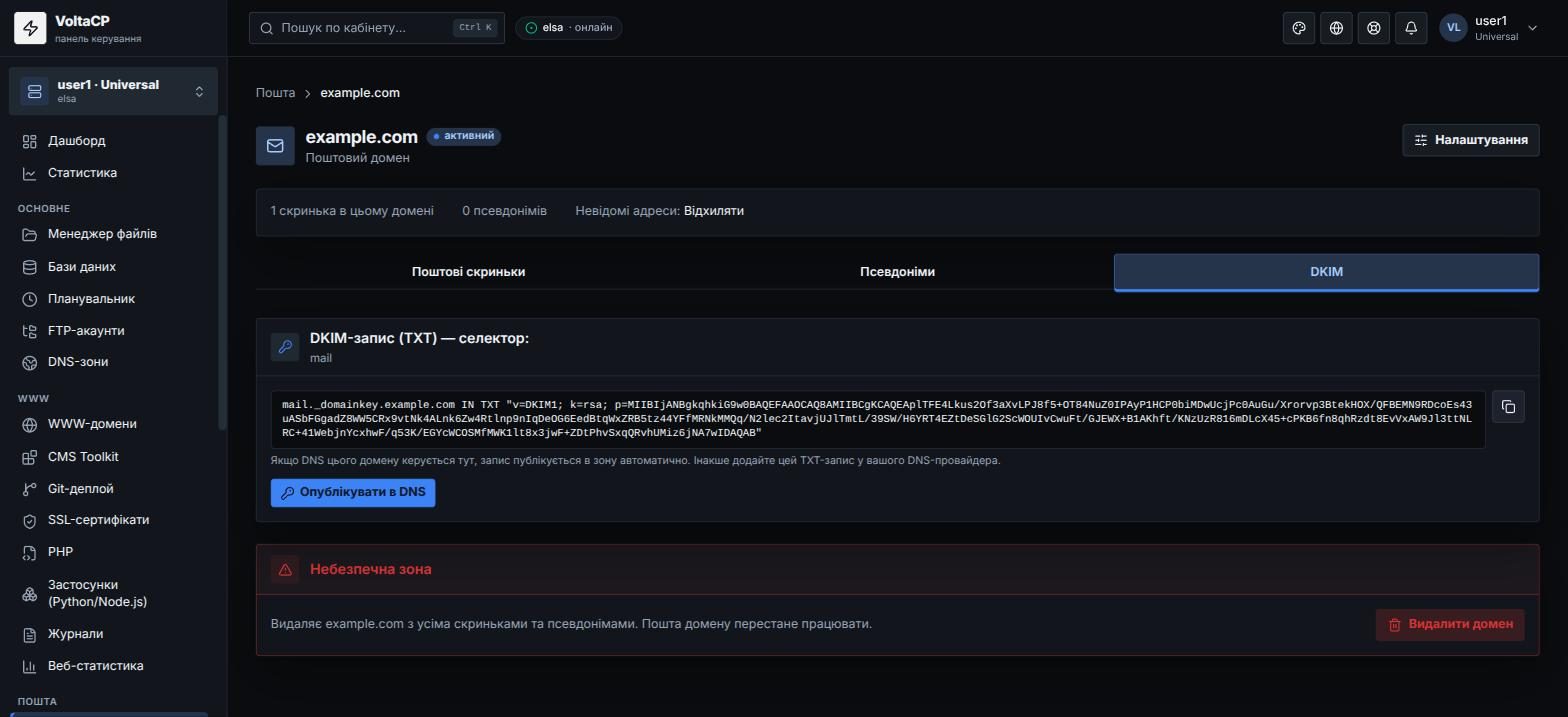Click the VoltaCP lightning logo icon
Screen dimensions: 1568x717
point(30,29)
